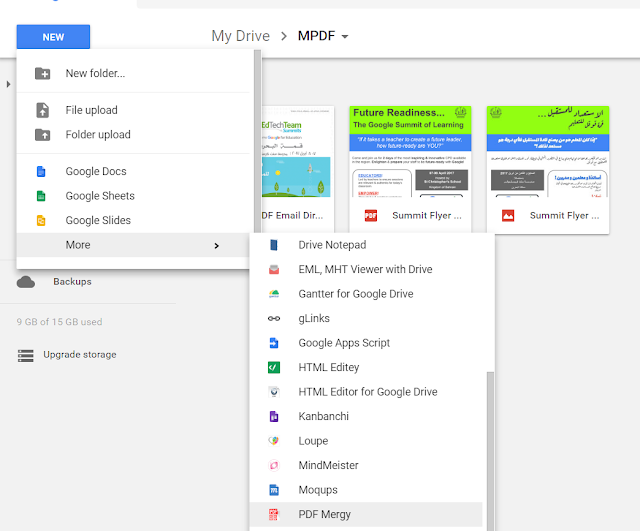Image resolution: width=640 pixels, height=531 pixels.
Task: Select File upload menu entry
Action: tap(133, 110)
